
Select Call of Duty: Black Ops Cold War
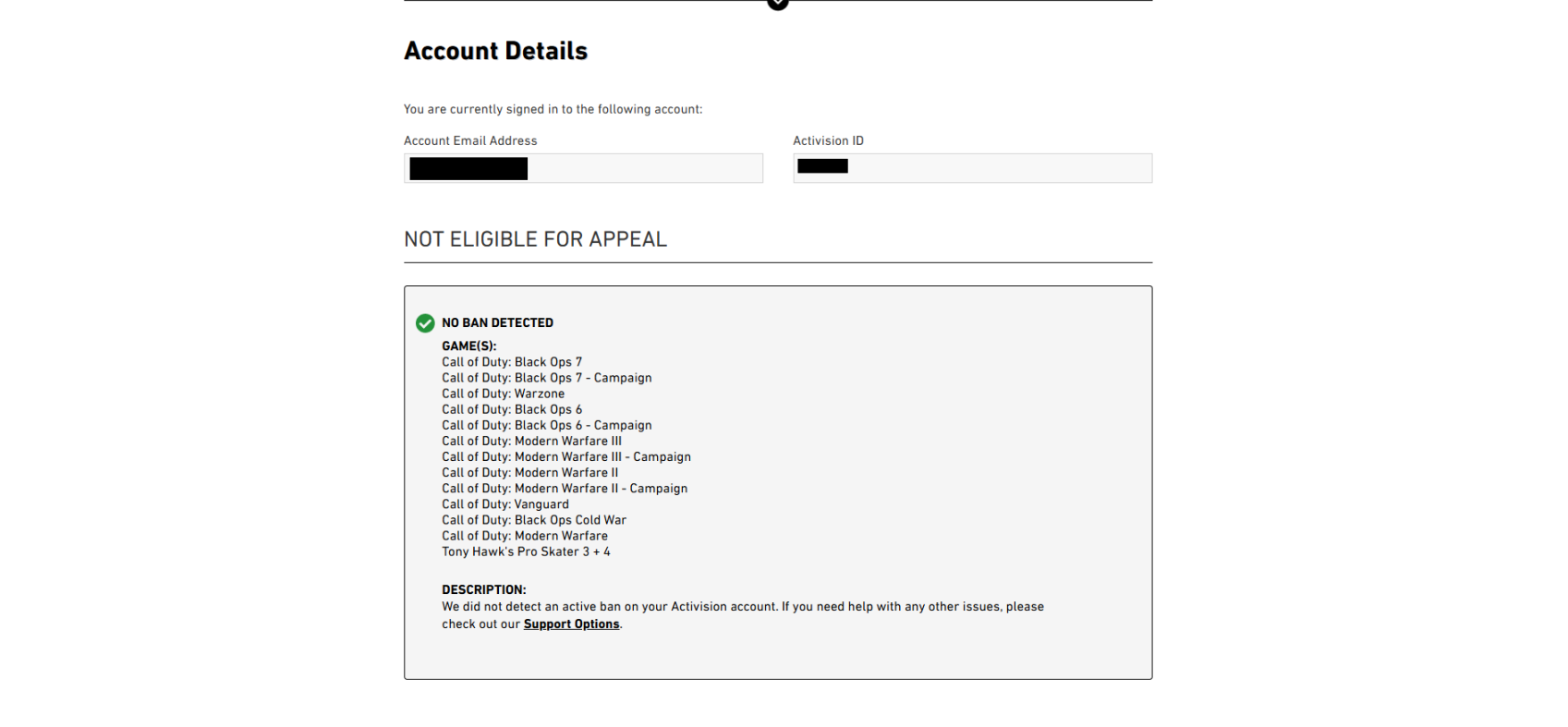(x=534, y=520)
